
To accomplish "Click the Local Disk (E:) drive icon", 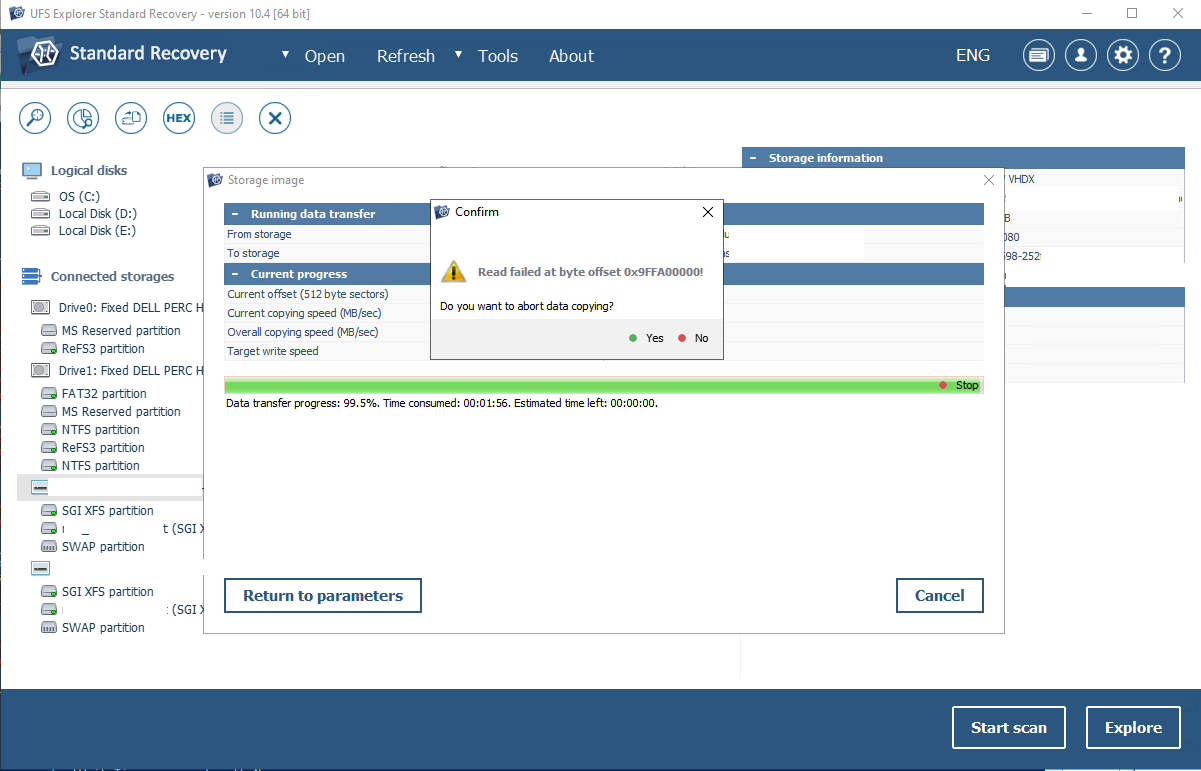I will point(40,231).
